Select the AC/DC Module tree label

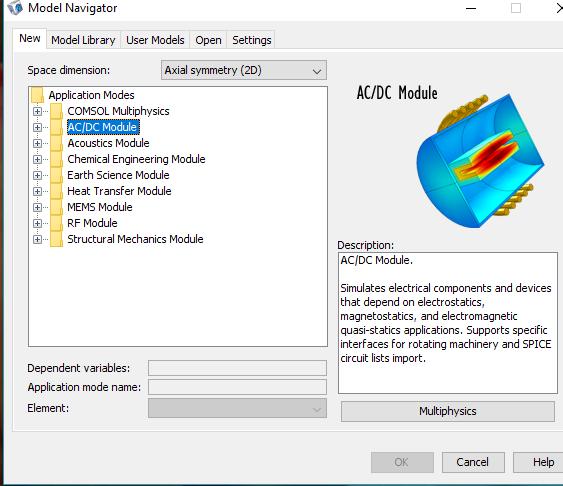pyautogui.click(x=102, y=127)
